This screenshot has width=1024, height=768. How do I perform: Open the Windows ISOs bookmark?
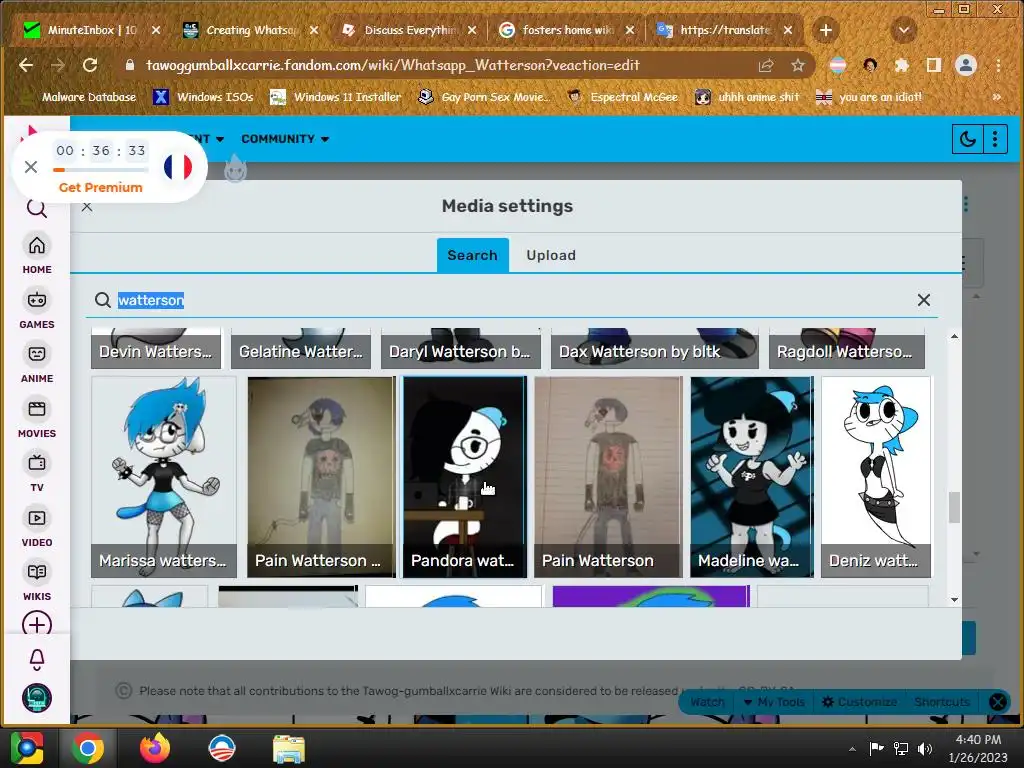pyautogui.click(x=203, y=97)
